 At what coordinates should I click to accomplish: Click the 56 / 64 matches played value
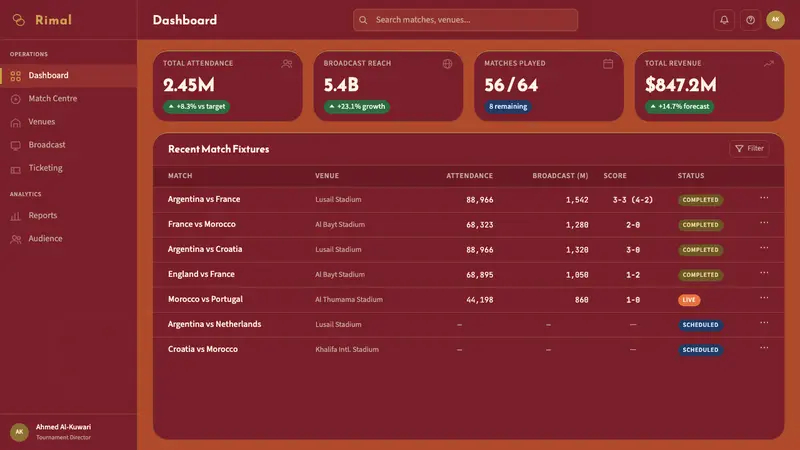[511, 85]
